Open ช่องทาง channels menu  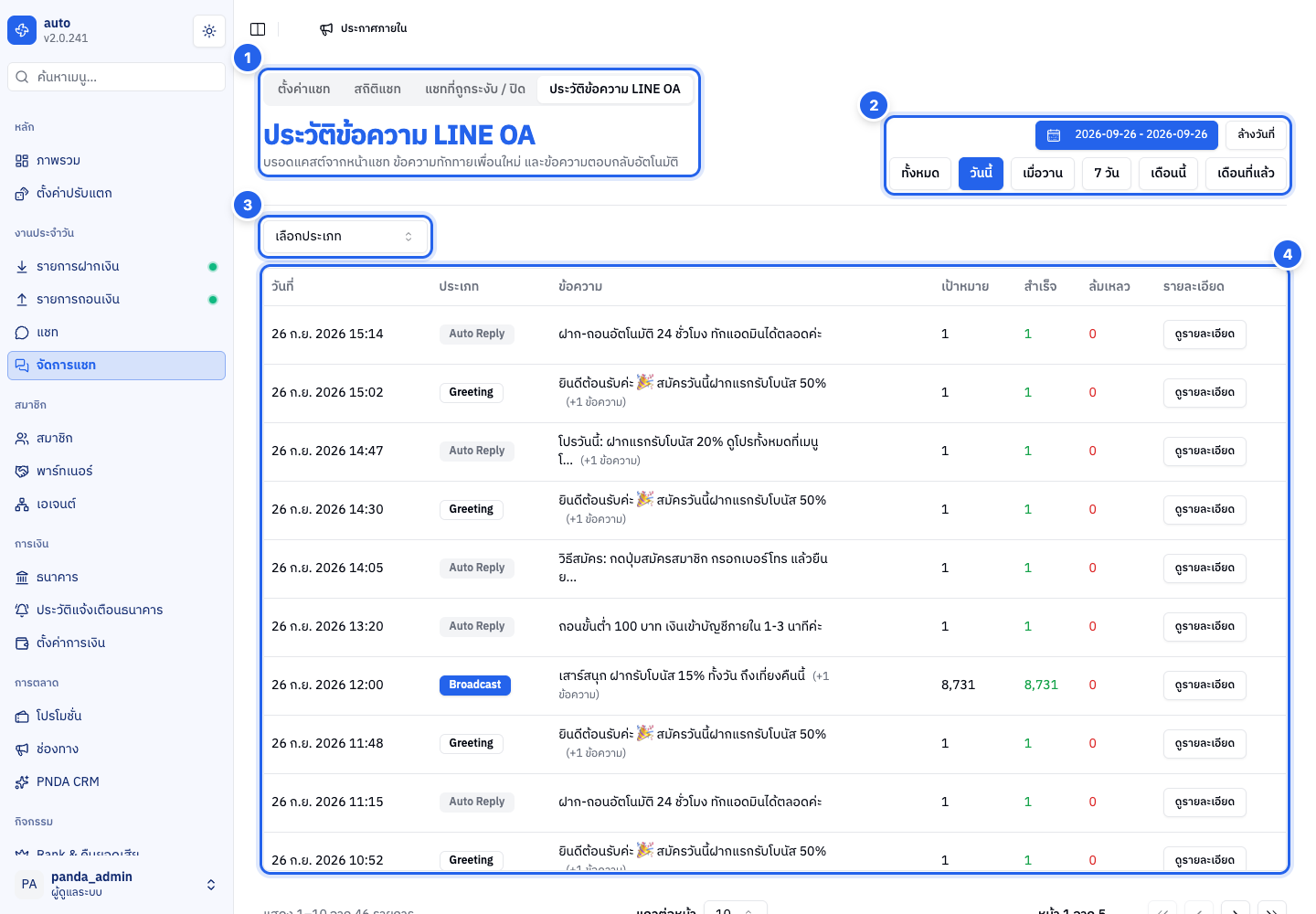pos(116,749)
